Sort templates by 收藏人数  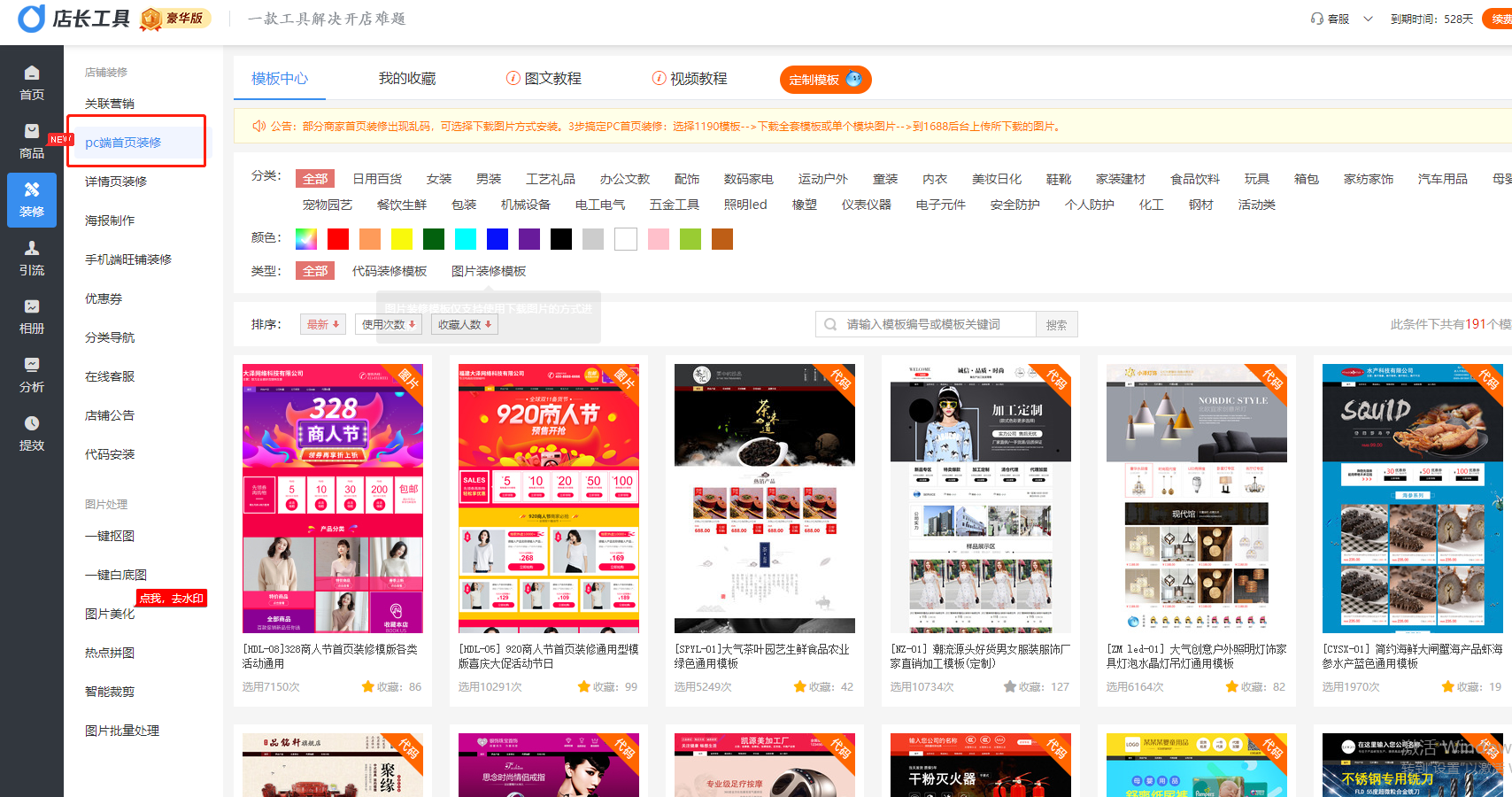[x=465, y=324]
